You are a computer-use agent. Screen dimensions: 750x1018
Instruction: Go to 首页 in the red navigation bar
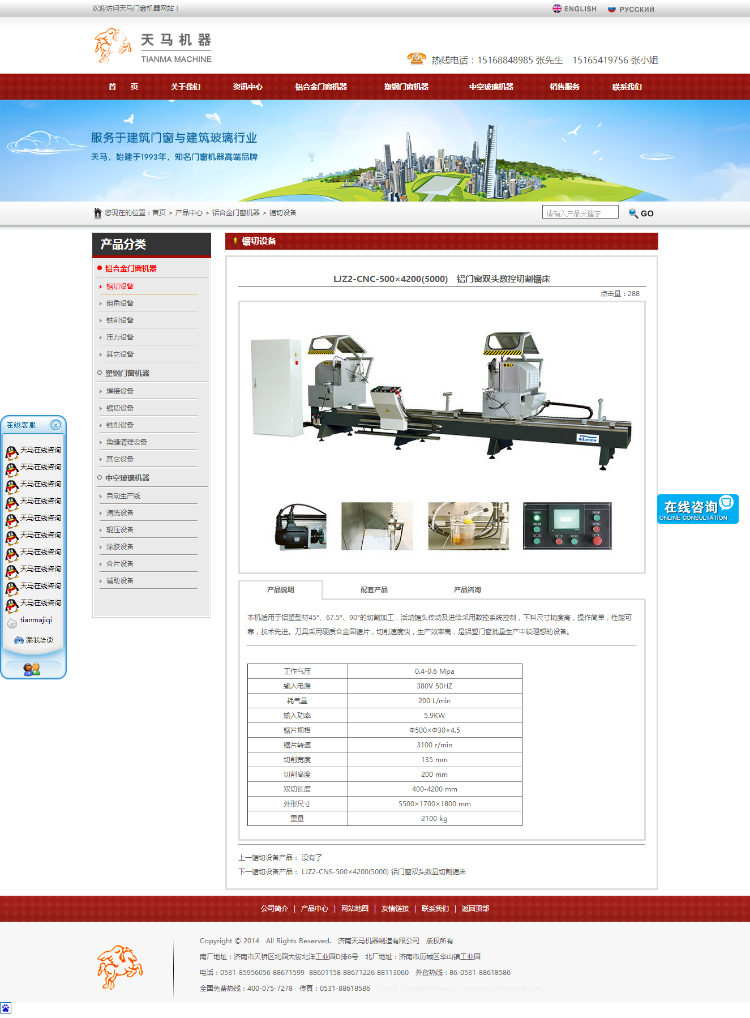tap(123, 86)
